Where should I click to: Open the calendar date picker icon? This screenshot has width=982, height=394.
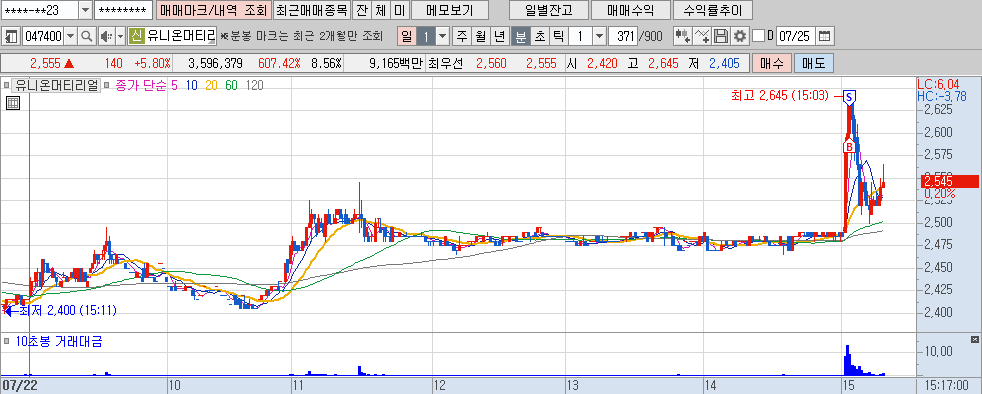point(825,36)
